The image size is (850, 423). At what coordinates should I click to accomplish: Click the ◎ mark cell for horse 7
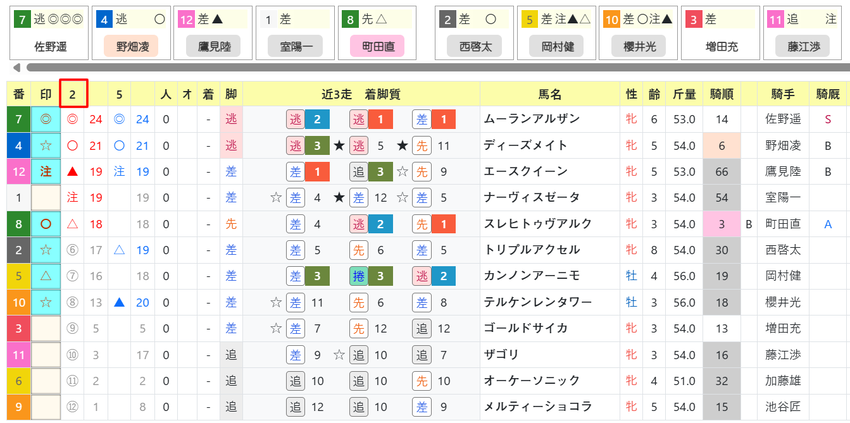click(x=46, y=119)
